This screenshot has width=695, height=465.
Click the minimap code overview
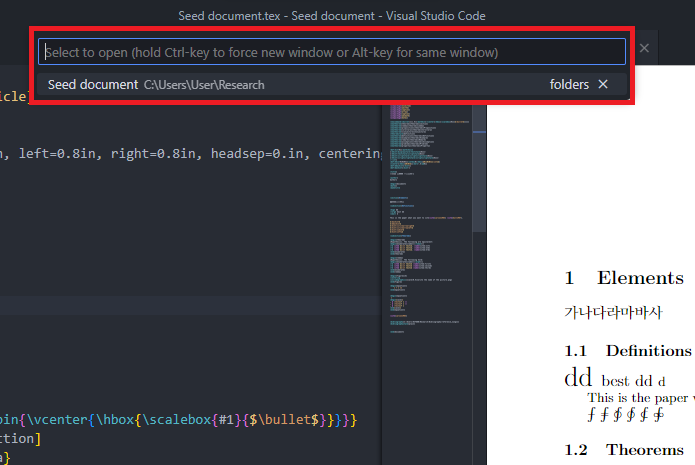[x=427, y=219]
